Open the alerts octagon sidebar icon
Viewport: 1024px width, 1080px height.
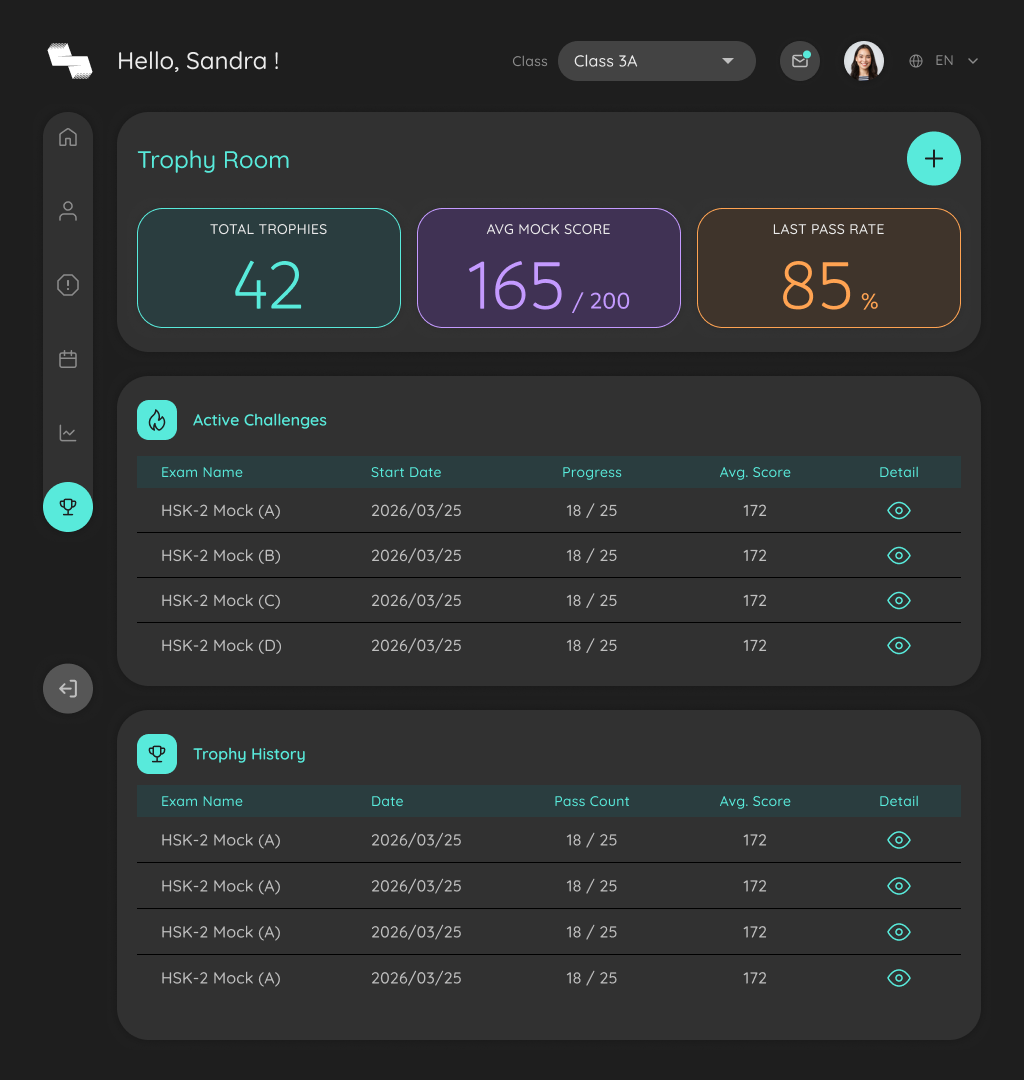pos(67,284)
